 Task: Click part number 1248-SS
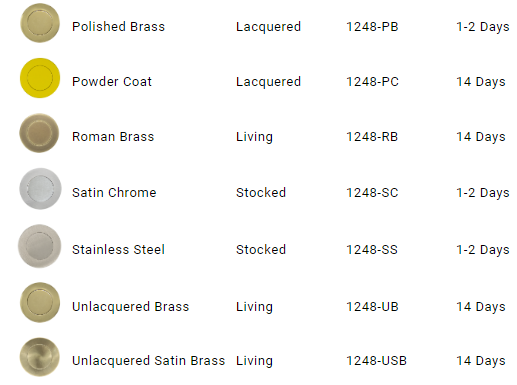pyautogui.click(x=372, y=250)
